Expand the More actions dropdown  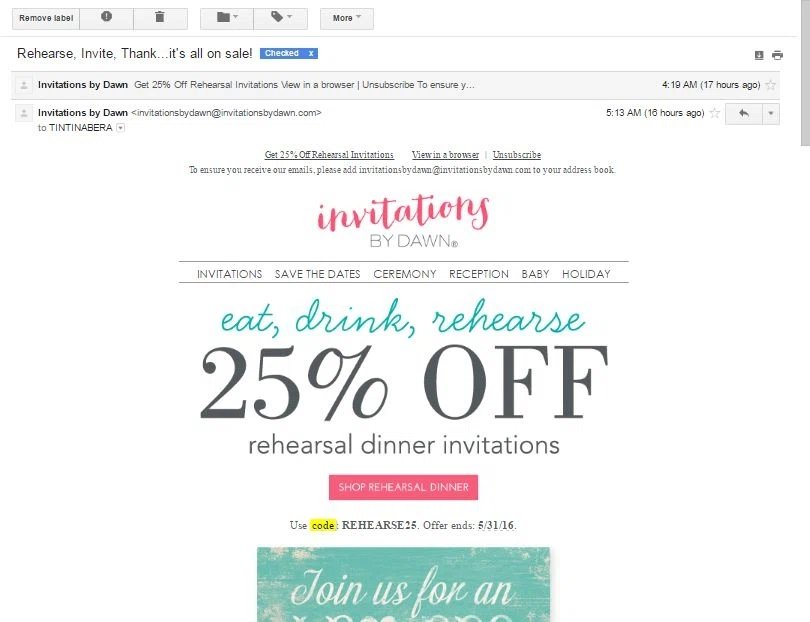[x=347, y=18]
